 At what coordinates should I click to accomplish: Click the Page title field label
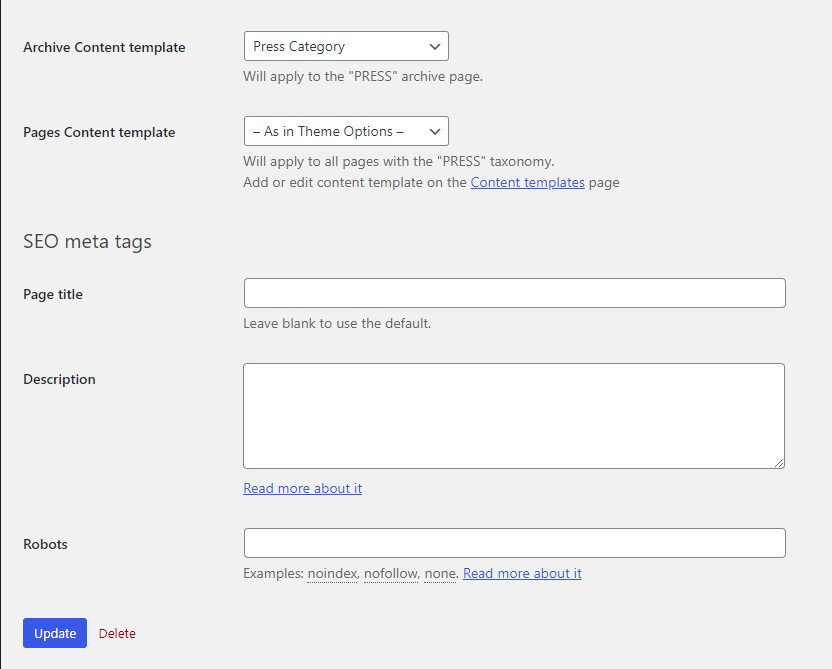coord(53,294)
